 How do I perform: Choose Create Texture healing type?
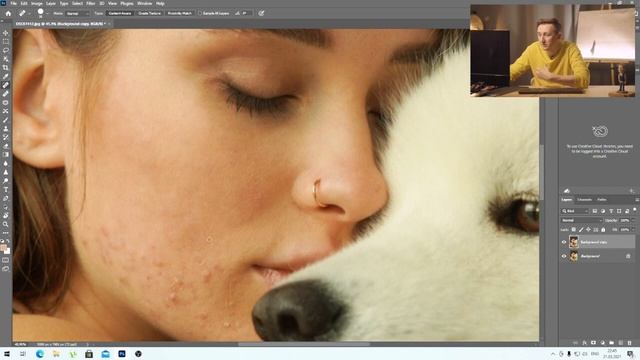click(149, 13)
